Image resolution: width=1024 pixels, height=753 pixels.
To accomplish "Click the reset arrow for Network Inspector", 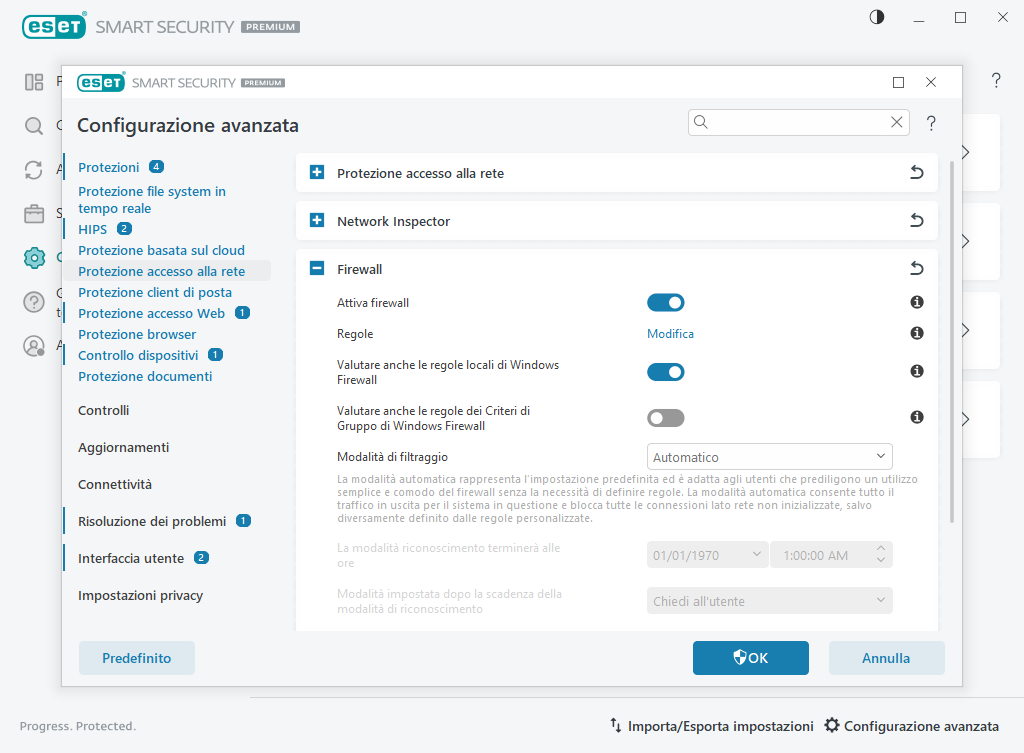I will pyautogui.click(x=916, y=221).
